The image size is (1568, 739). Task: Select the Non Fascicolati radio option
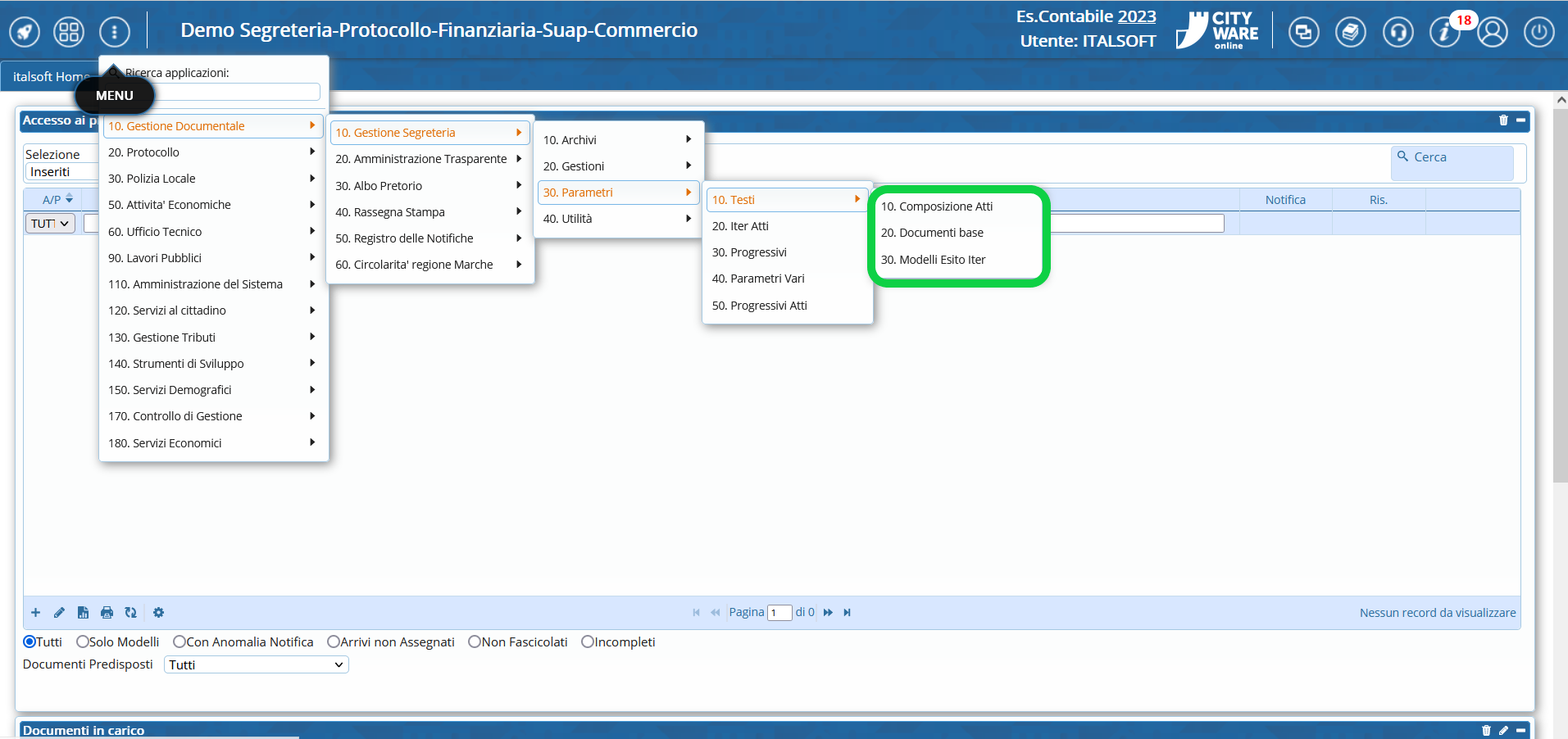pos(475,642)
